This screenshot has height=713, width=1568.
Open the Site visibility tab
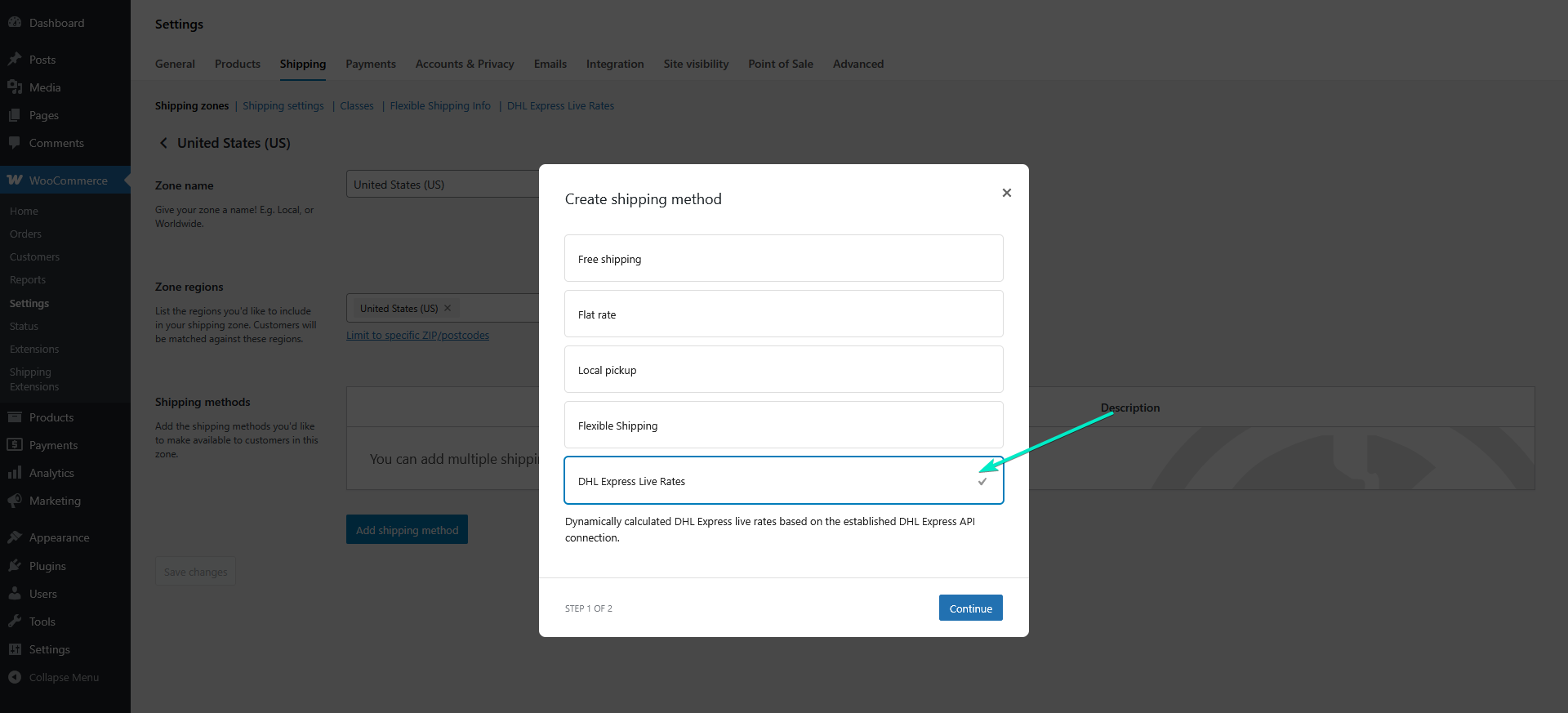pyautogui.click(x=696, y=64)
